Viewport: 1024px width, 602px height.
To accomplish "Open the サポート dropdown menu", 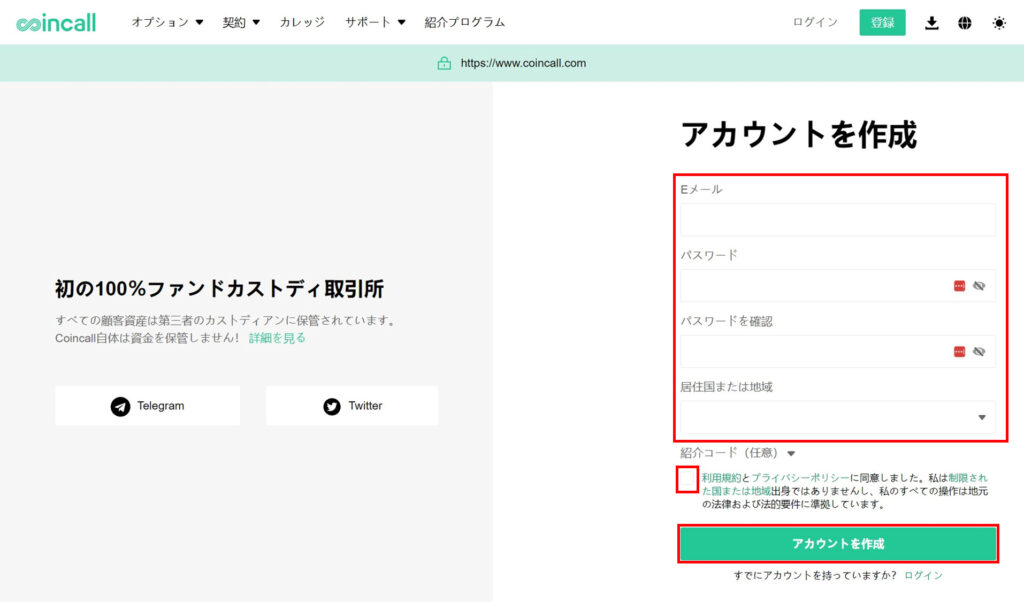I will tap(375, 22).
